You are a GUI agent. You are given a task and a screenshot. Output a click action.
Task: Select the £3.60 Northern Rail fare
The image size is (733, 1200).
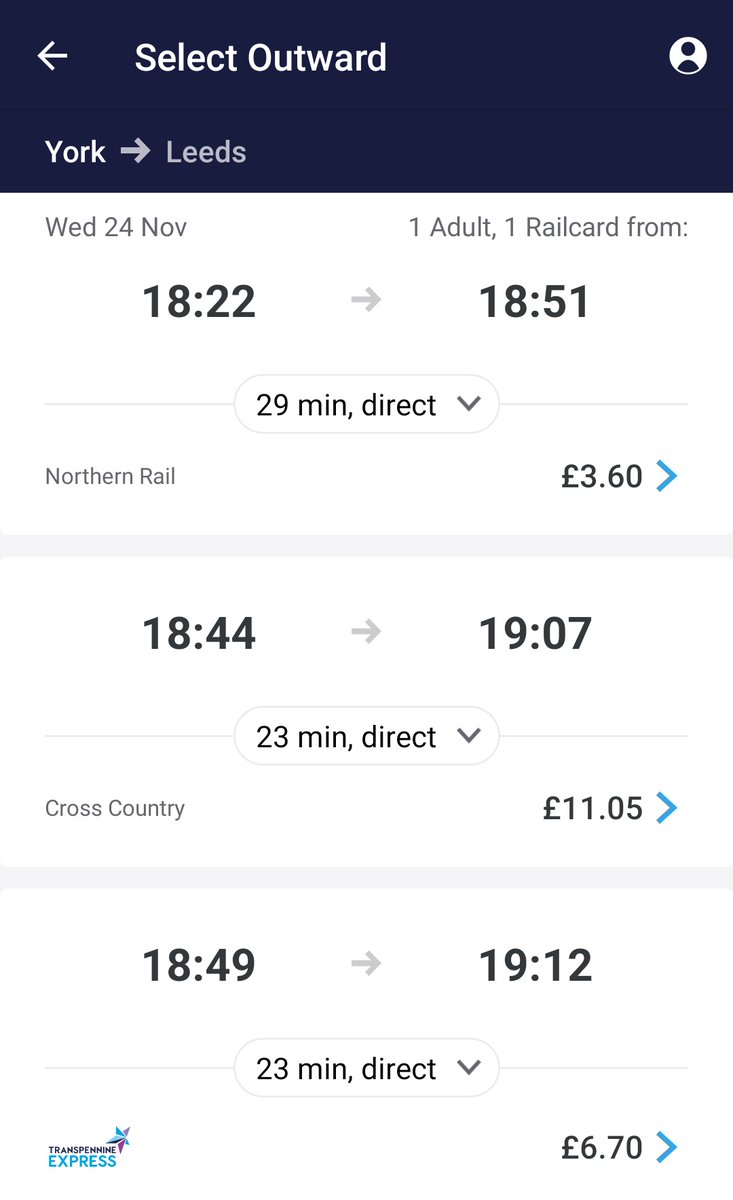tap(602, 476)
